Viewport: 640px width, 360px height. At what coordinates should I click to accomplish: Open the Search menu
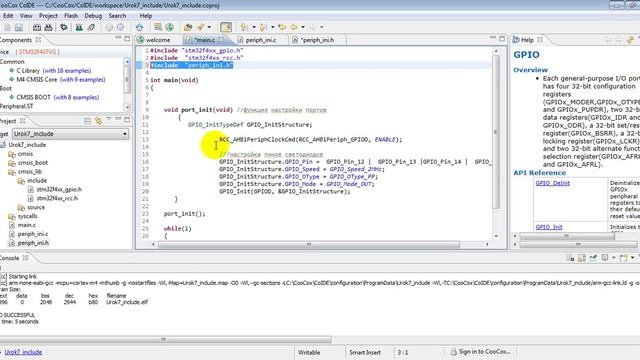[x=117, y=16]
